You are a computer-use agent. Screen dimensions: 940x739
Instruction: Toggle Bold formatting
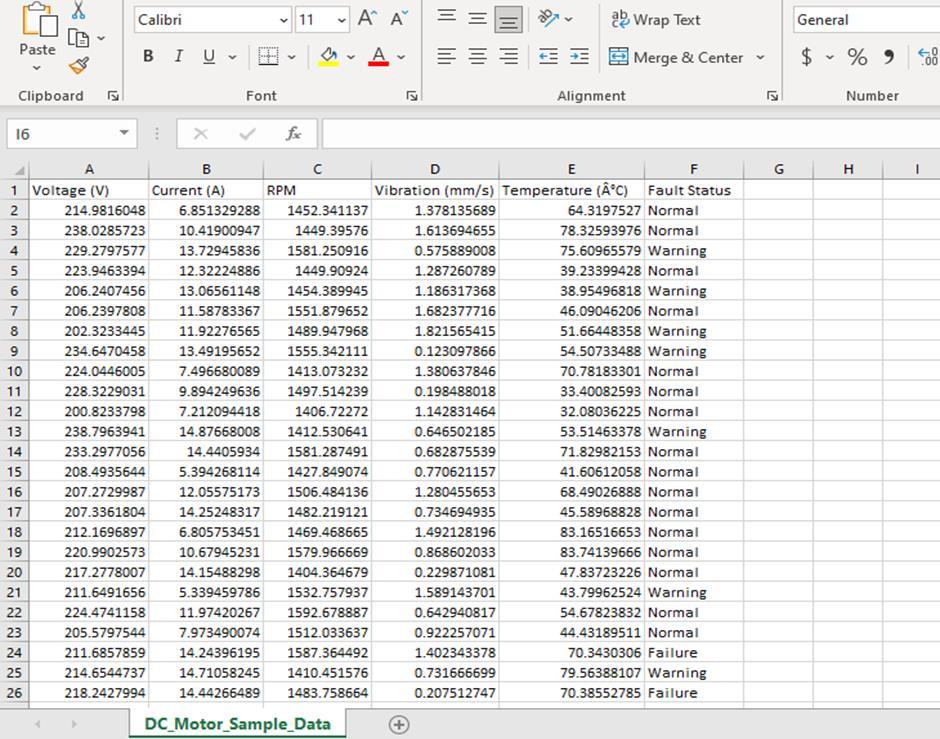click(x=148, y=56)
